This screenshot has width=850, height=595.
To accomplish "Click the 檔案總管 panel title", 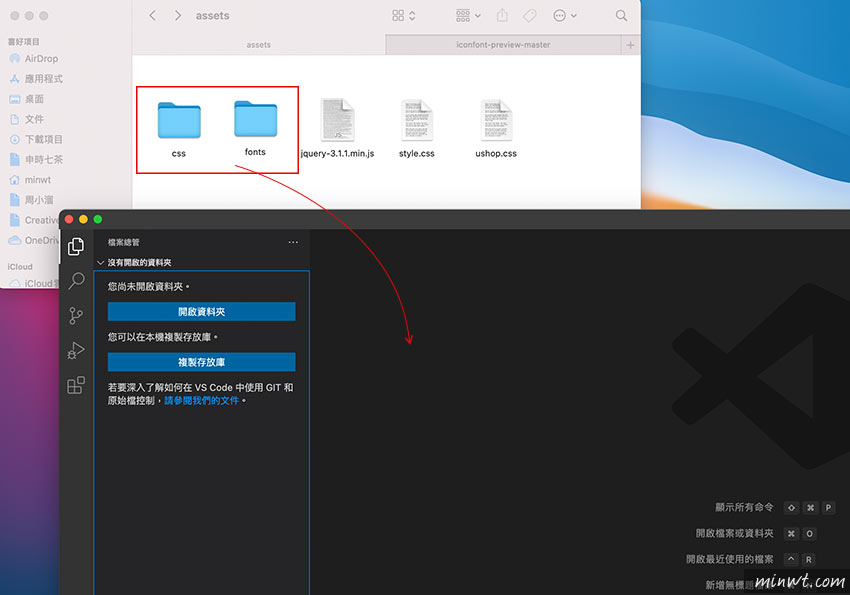I will click(x=124, y=242).
